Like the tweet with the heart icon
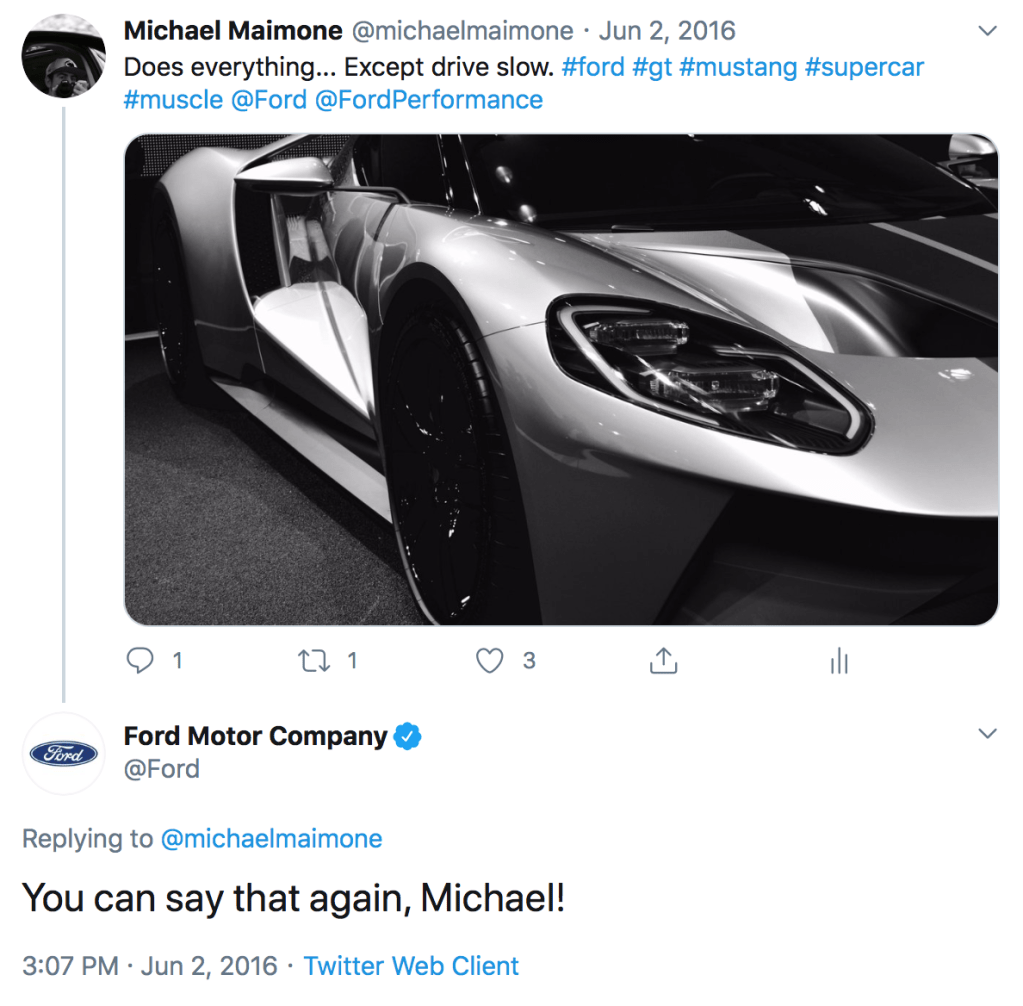 (489, 660)
